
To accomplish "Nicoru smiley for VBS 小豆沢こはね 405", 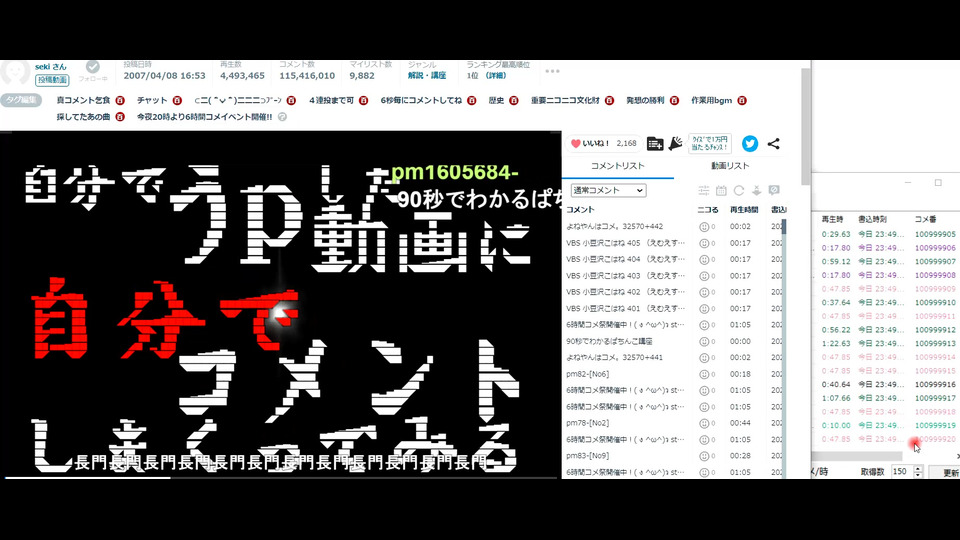I will point(703,243).
